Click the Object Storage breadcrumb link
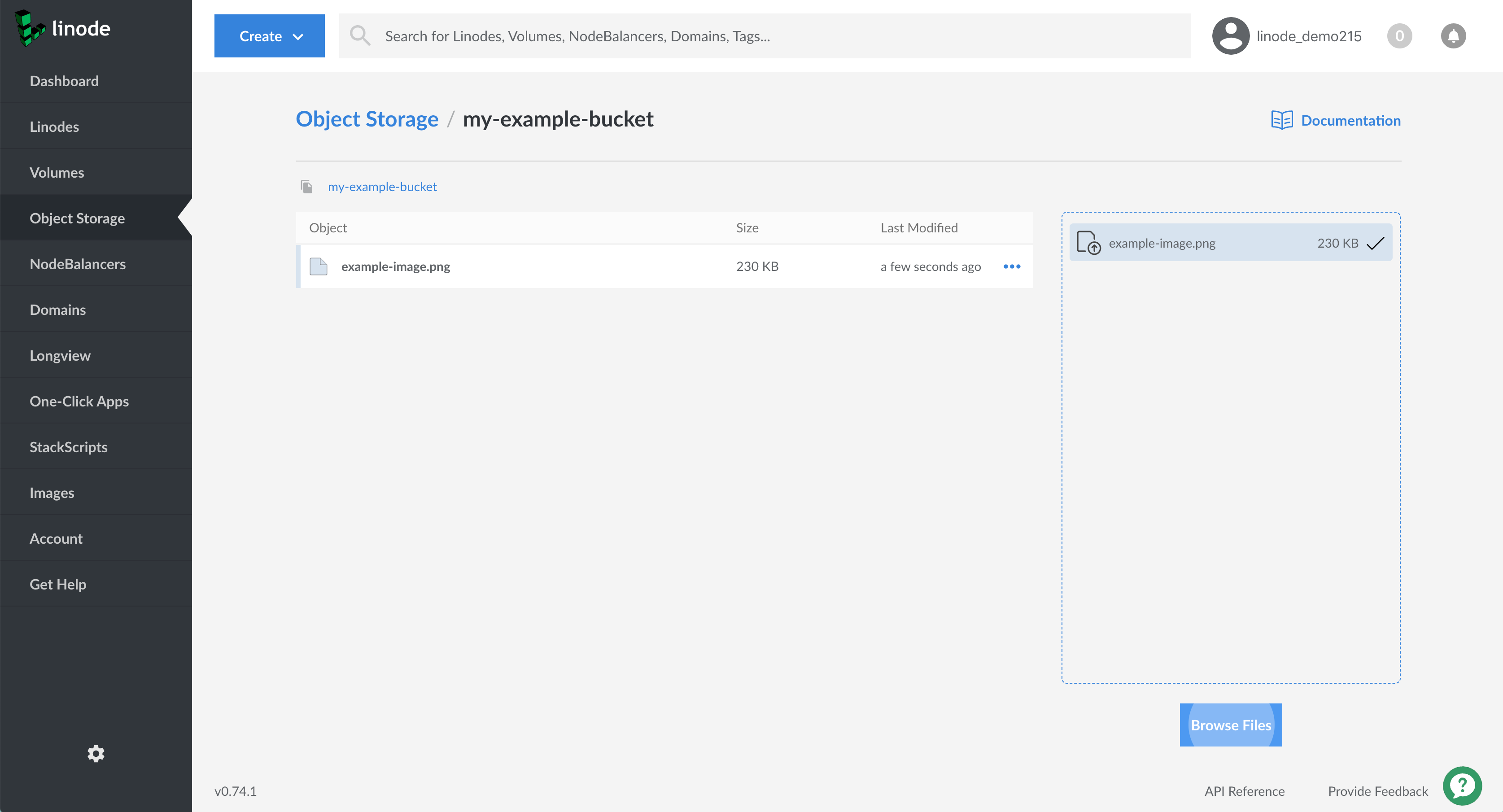Viewport: 1503px width, 812px height. click(x=367, y=119)
